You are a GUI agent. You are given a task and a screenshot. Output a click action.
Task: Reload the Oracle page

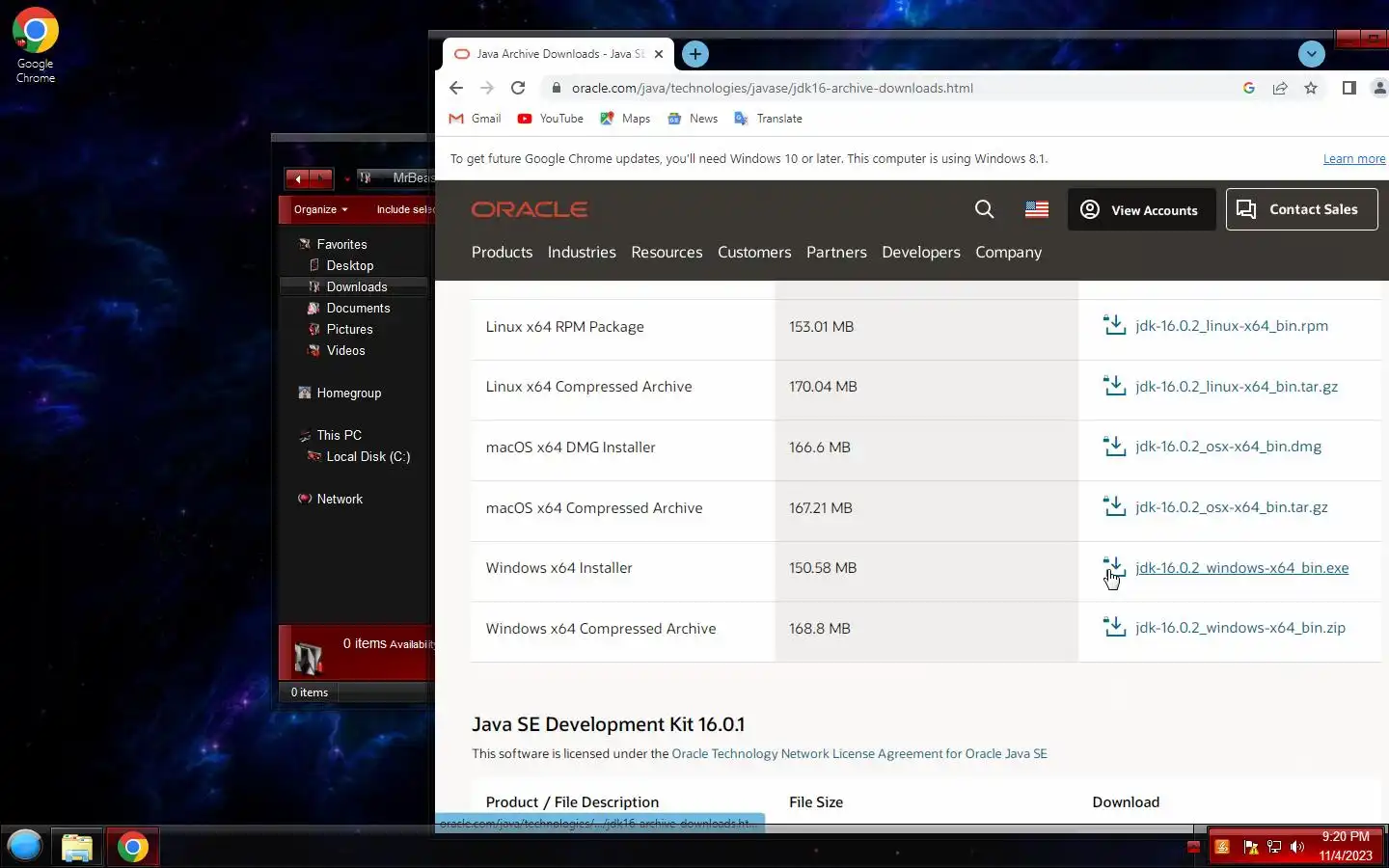518,88
